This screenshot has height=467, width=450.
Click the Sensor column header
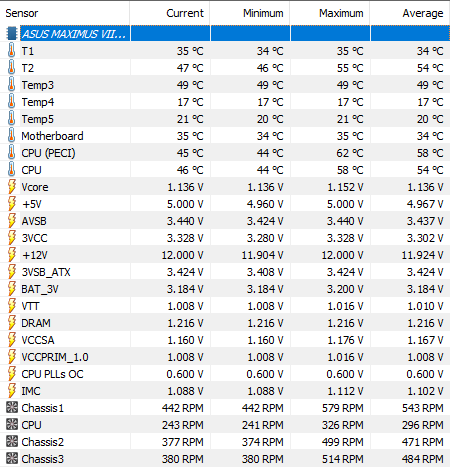click(65, 13)
